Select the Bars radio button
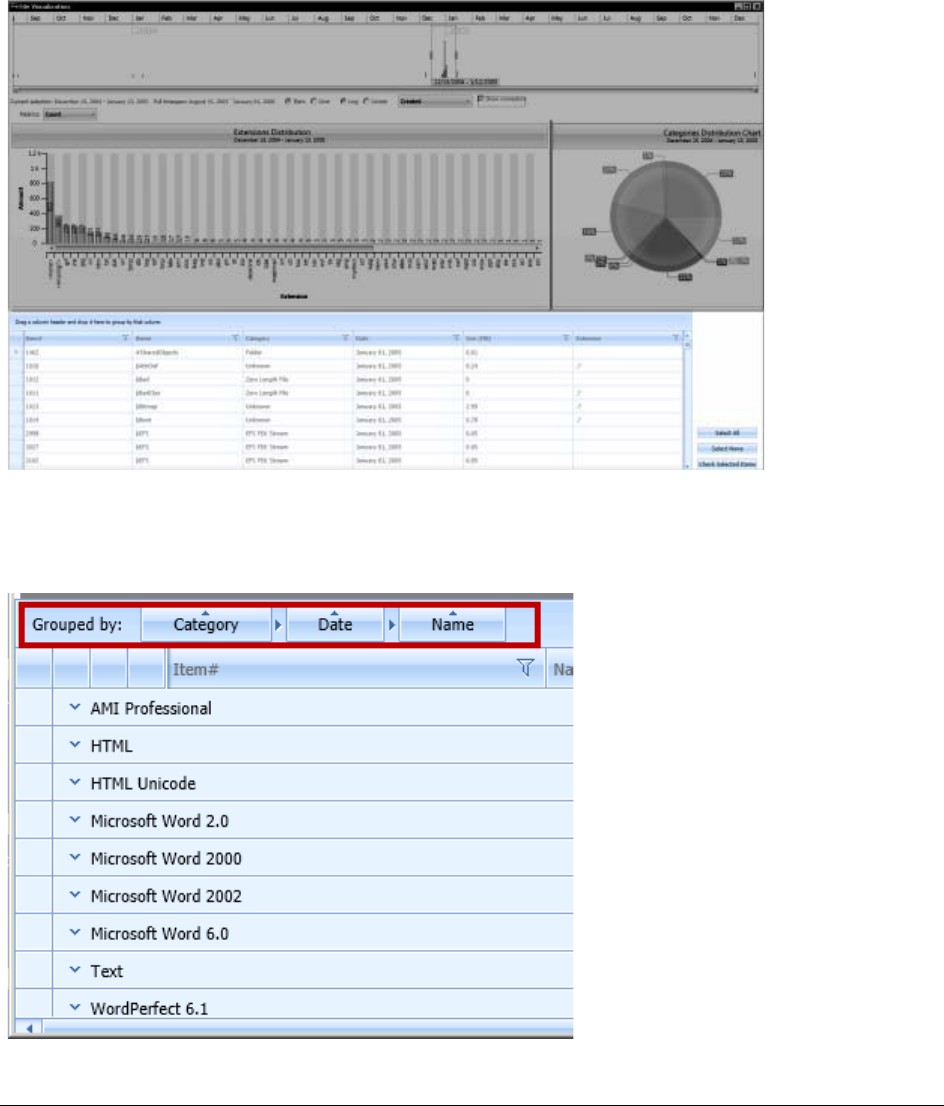Viewport: 944px width, 1106px height. pyautogui.click(x=288, y=102)
